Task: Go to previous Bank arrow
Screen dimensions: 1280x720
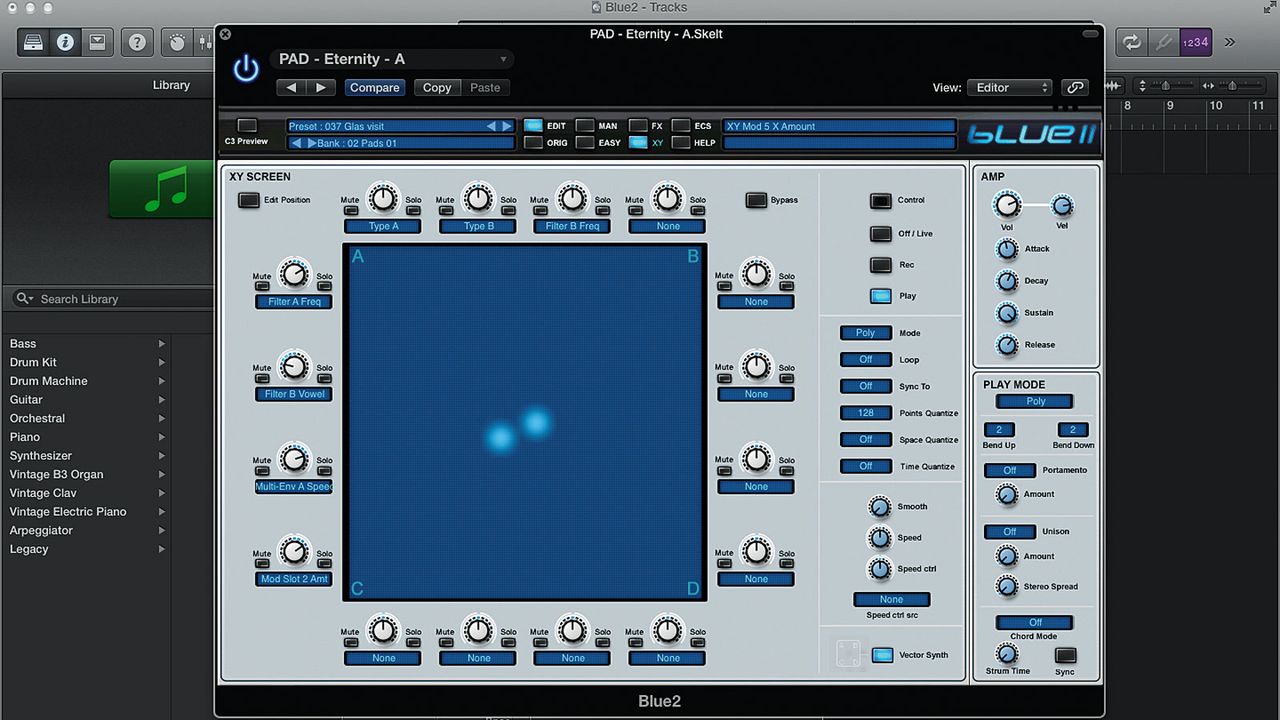Action: coord(296,143)
